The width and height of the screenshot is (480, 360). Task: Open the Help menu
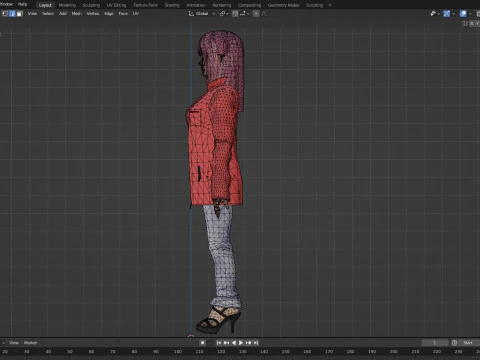pyautogui.click(x=22, y=4)
